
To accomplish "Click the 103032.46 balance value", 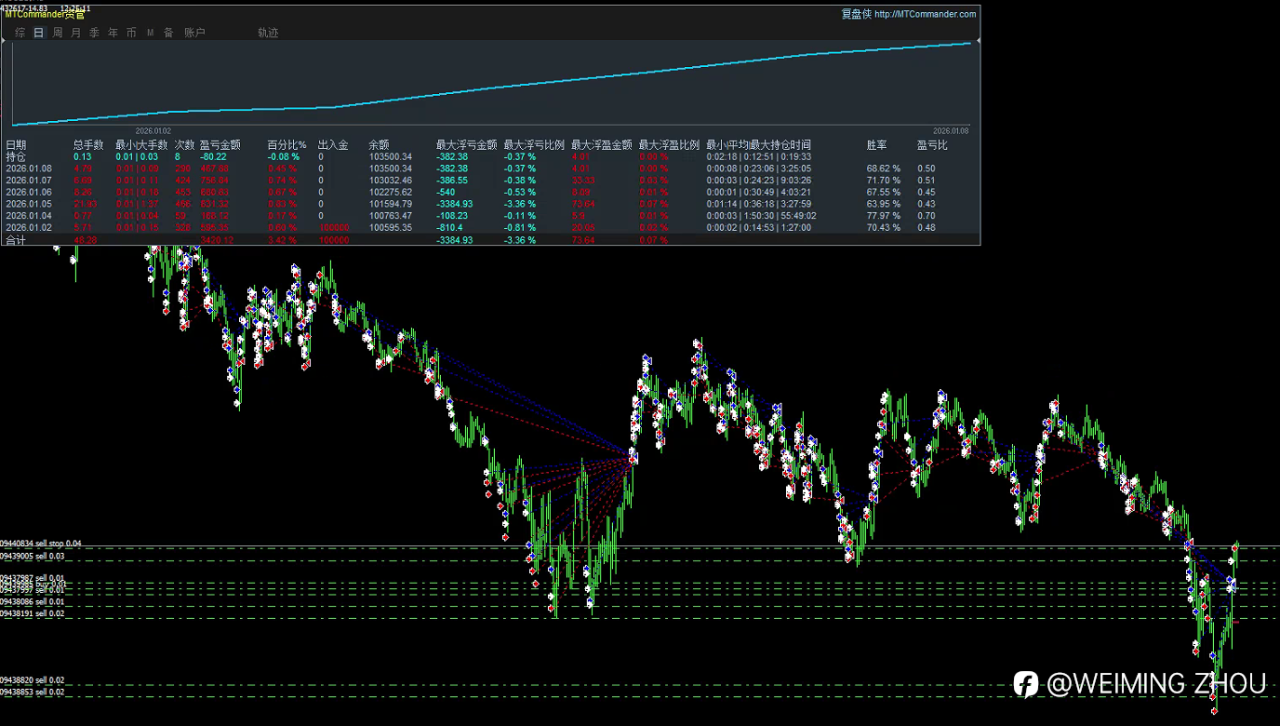I will (390, 180).
